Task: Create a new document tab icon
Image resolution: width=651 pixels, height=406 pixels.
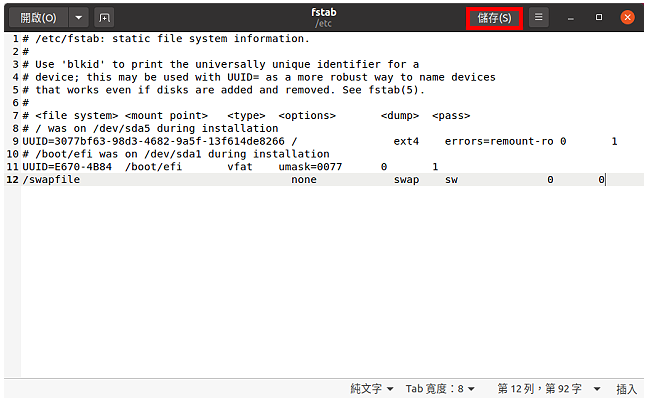Action: pos(104,18)
